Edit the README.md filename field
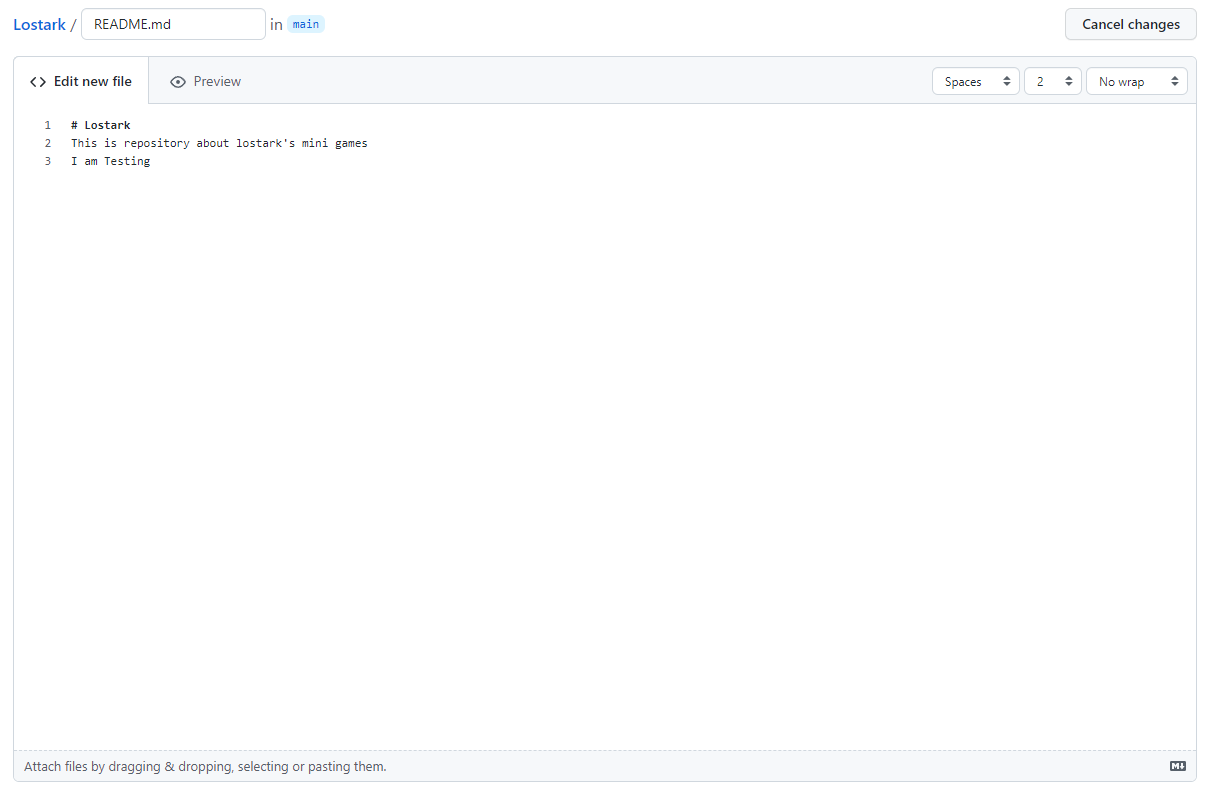The image size is (1214, 791). click(x=173, y=24)
